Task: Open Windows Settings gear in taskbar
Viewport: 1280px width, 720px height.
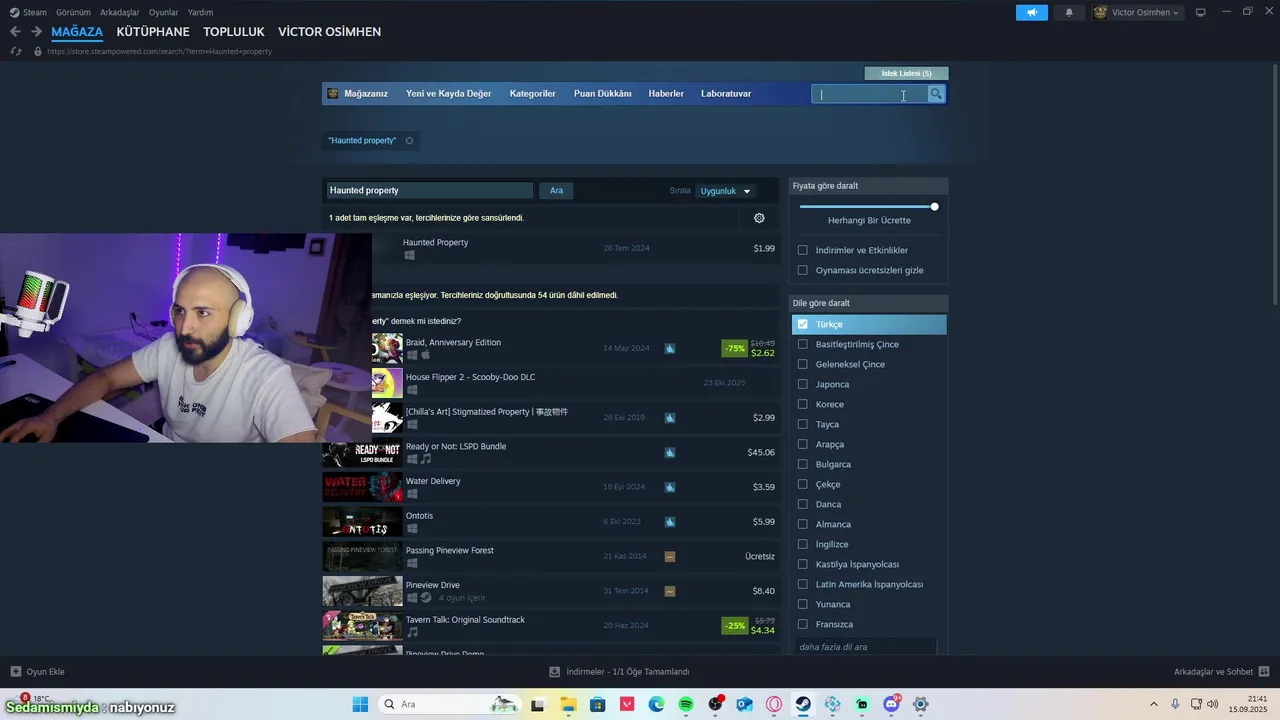Action: [921, 704]
